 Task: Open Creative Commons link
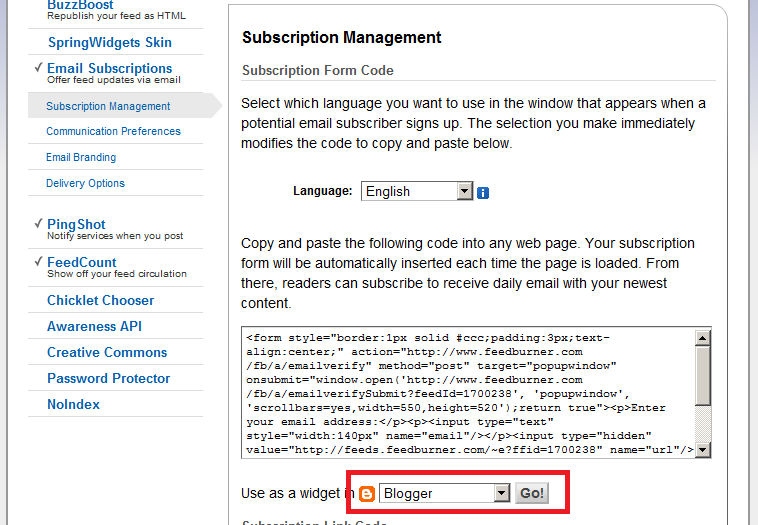point(107,352)
